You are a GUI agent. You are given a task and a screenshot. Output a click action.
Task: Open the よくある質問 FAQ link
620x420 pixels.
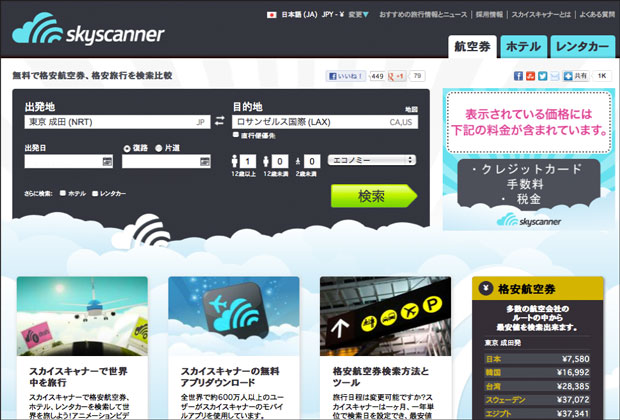point(597,15)
